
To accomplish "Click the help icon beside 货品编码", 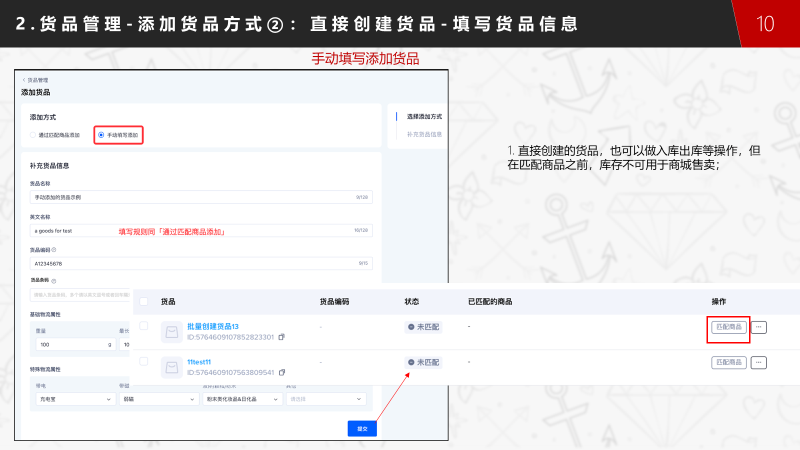I will pos(53,250).
